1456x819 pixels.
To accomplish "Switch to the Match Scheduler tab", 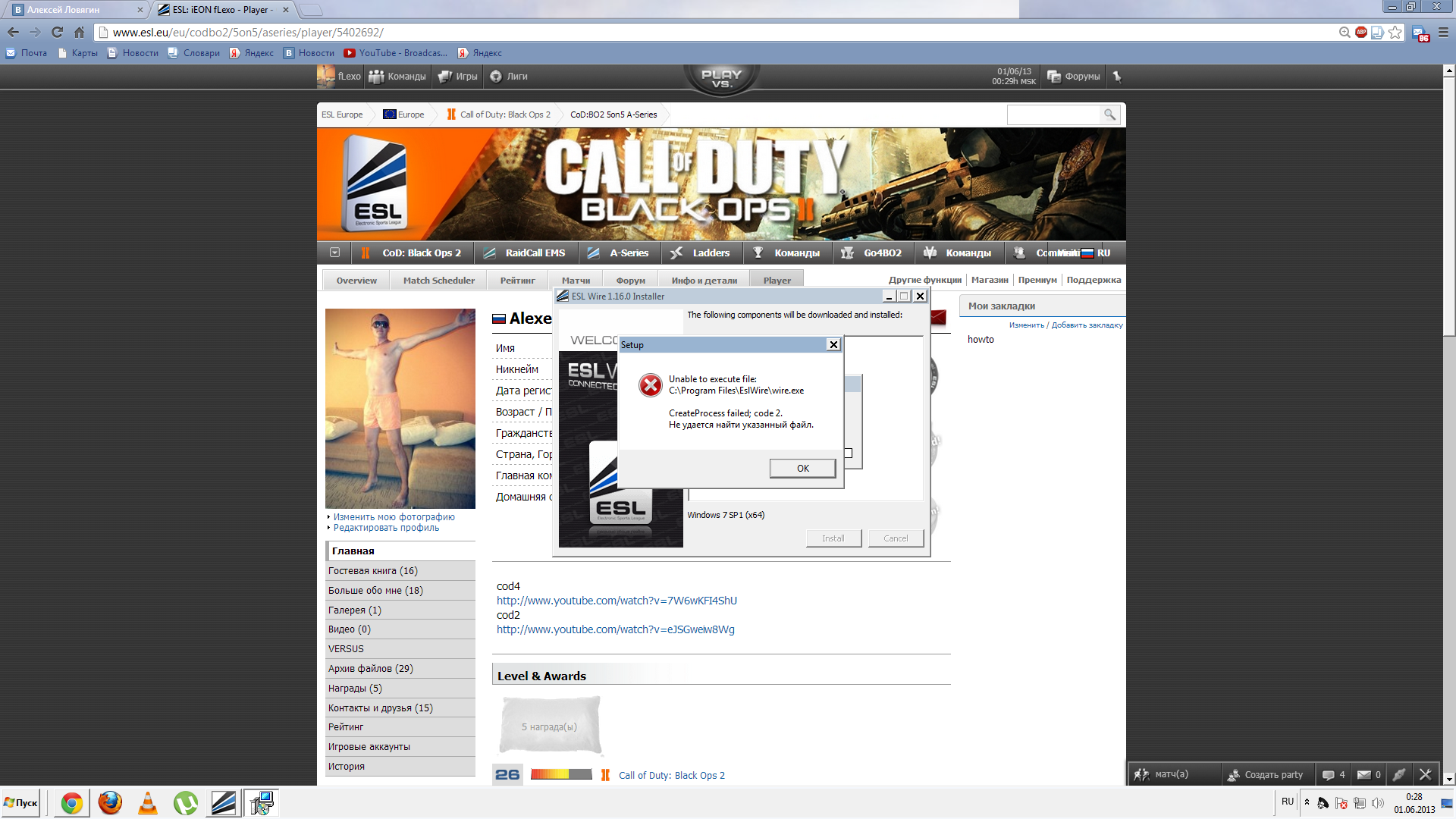I will point(439,281).
